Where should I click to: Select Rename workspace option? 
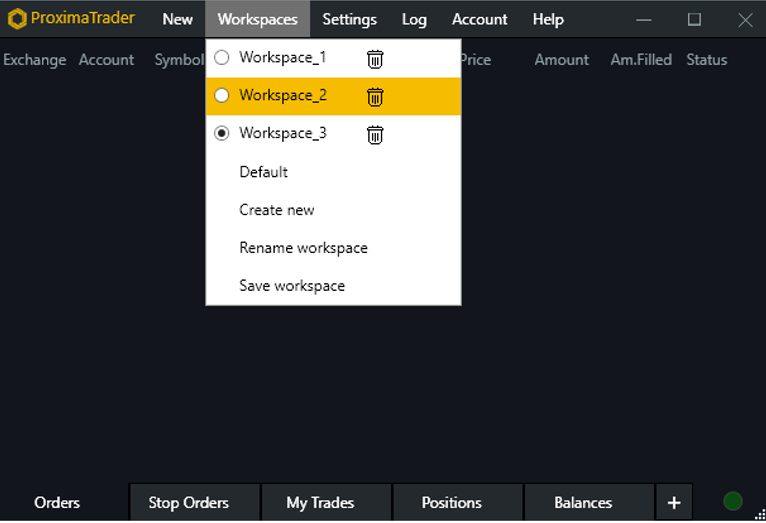point(333,248)
